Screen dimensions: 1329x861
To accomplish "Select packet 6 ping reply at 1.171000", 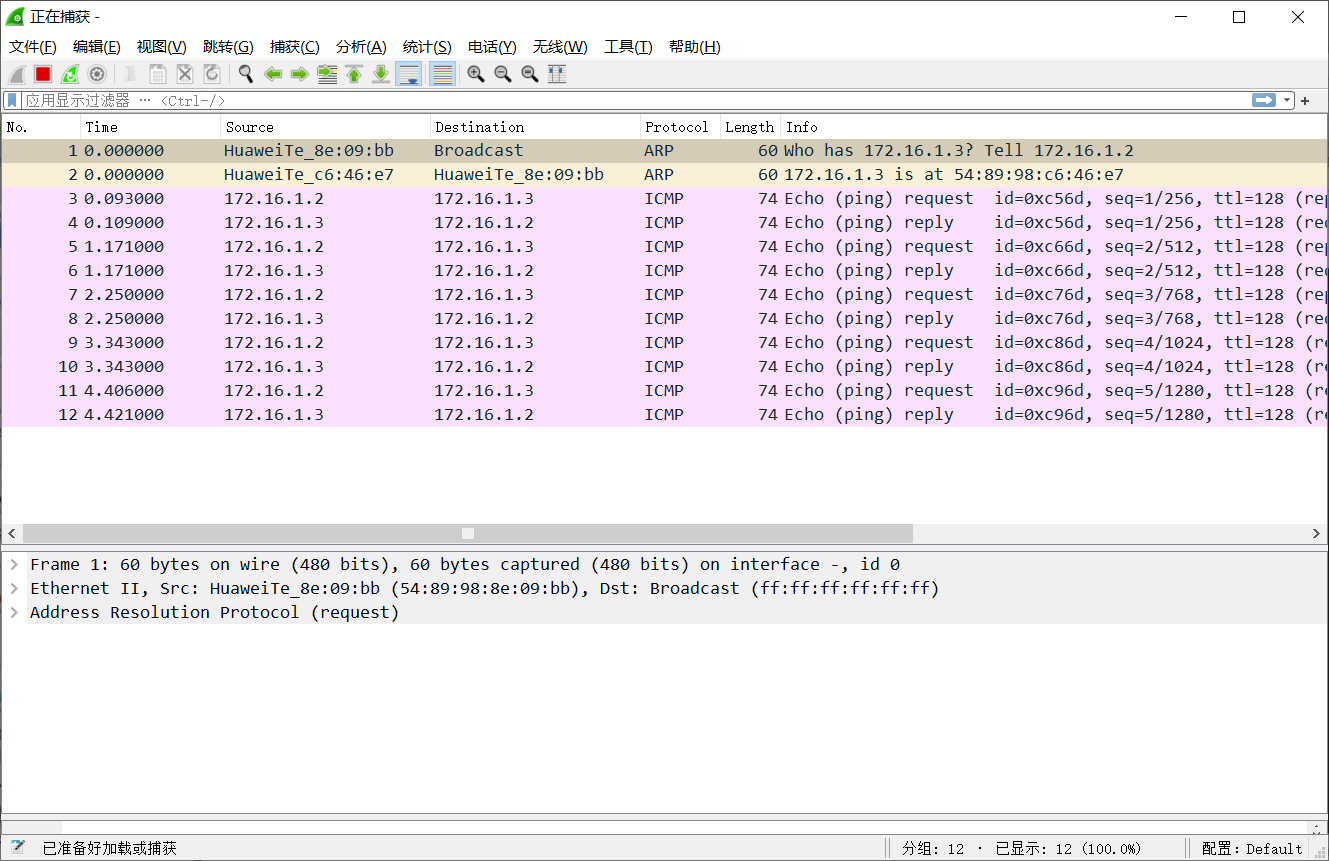I will point(664,270).
